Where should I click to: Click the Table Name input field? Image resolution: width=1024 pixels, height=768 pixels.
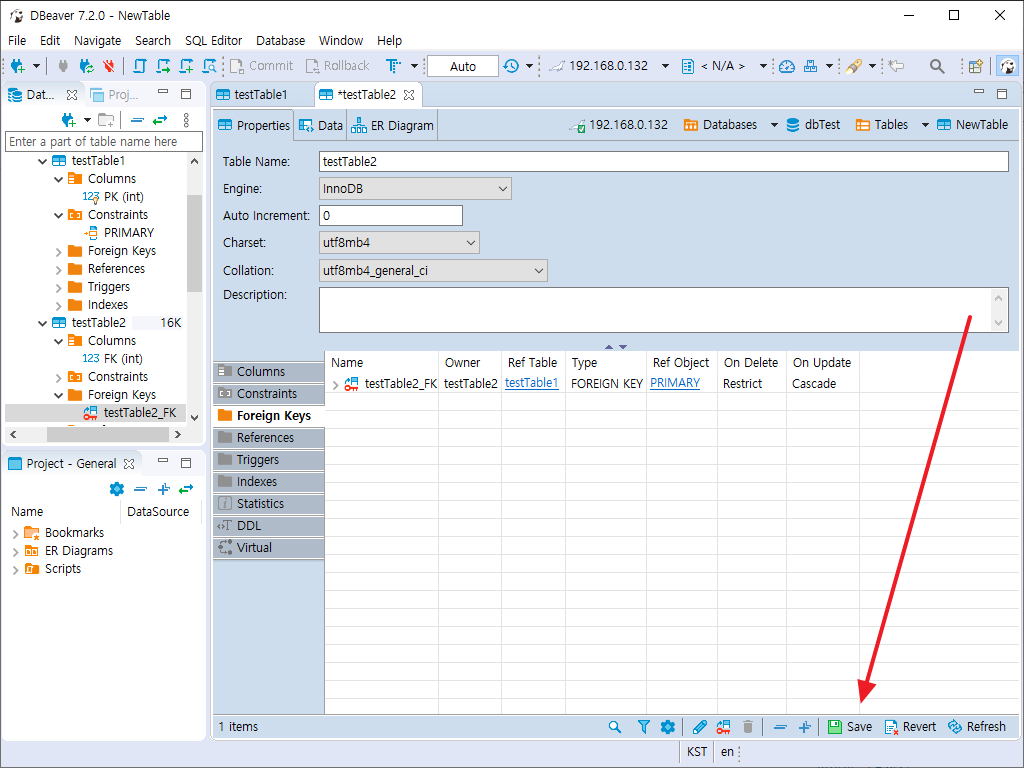click(664, 161)
